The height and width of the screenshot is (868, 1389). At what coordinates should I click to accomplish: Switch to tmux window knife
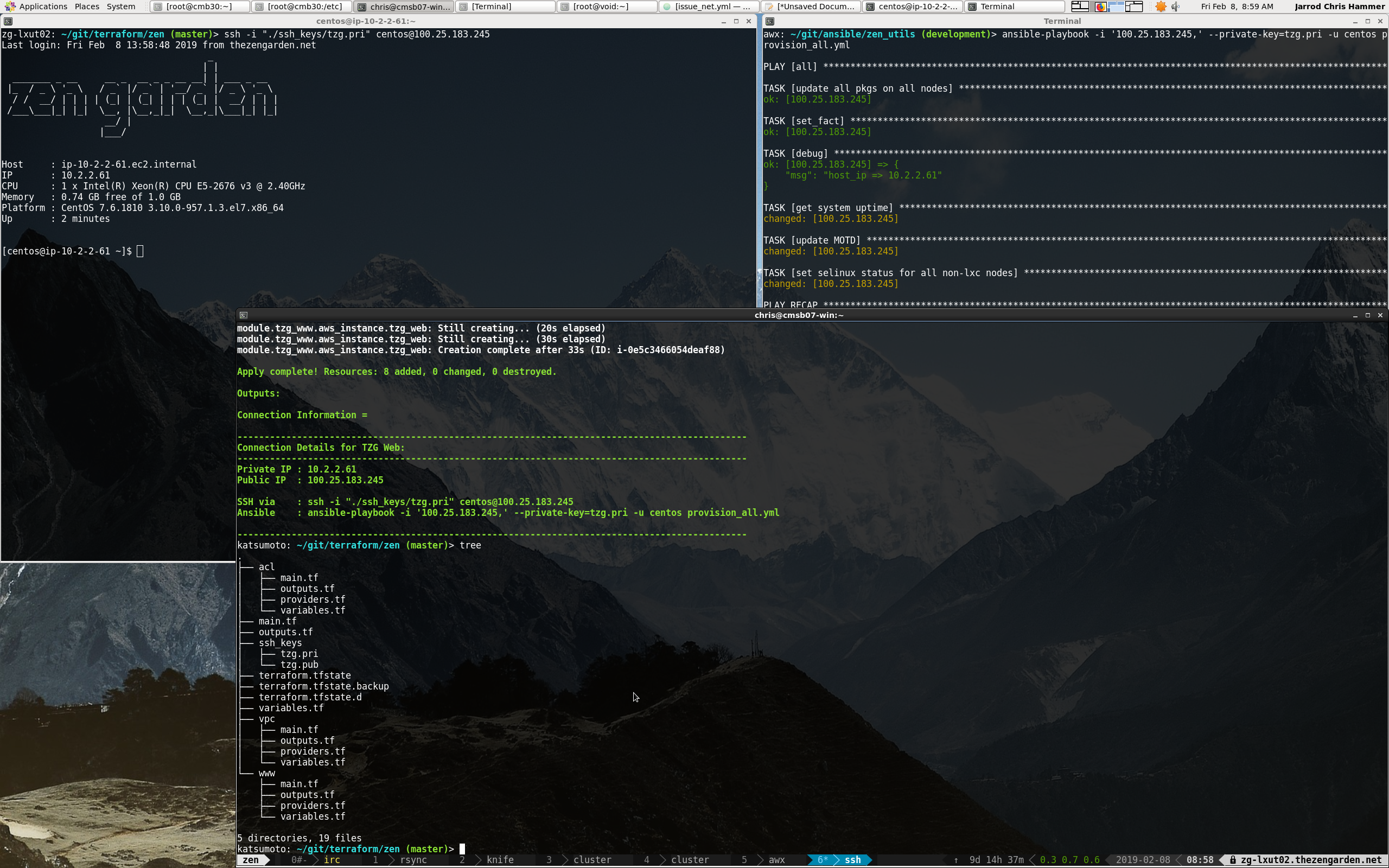tap(500, 860)
